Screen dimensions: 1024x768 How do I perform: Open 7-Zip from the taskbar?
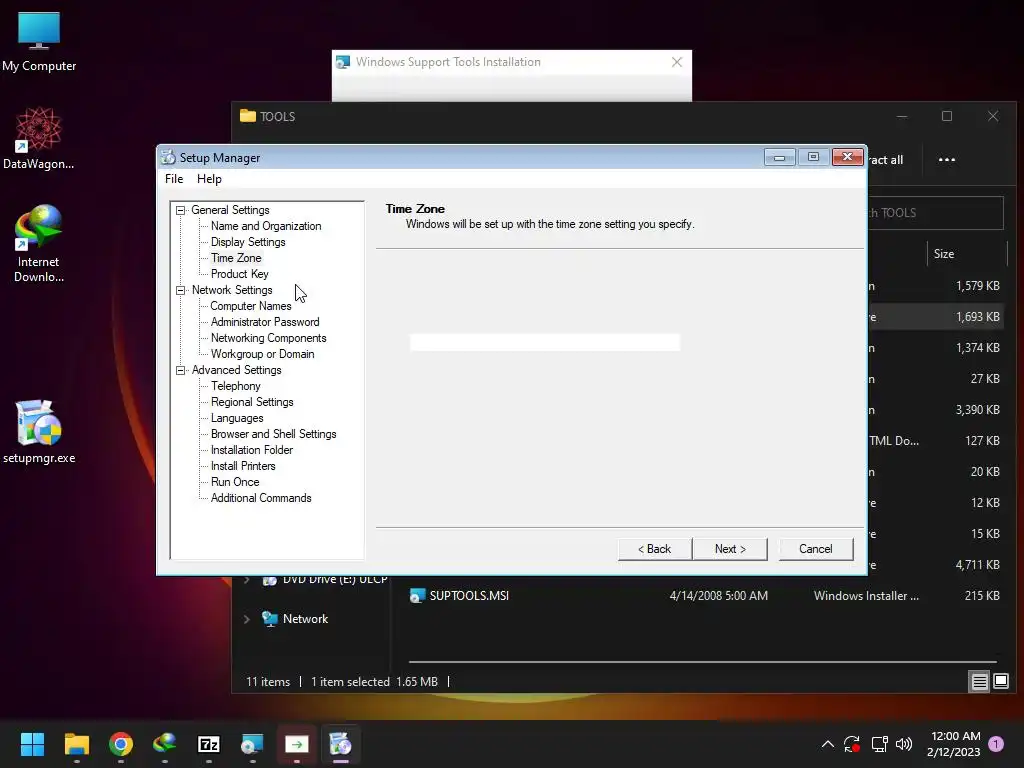tap(208, 744)
